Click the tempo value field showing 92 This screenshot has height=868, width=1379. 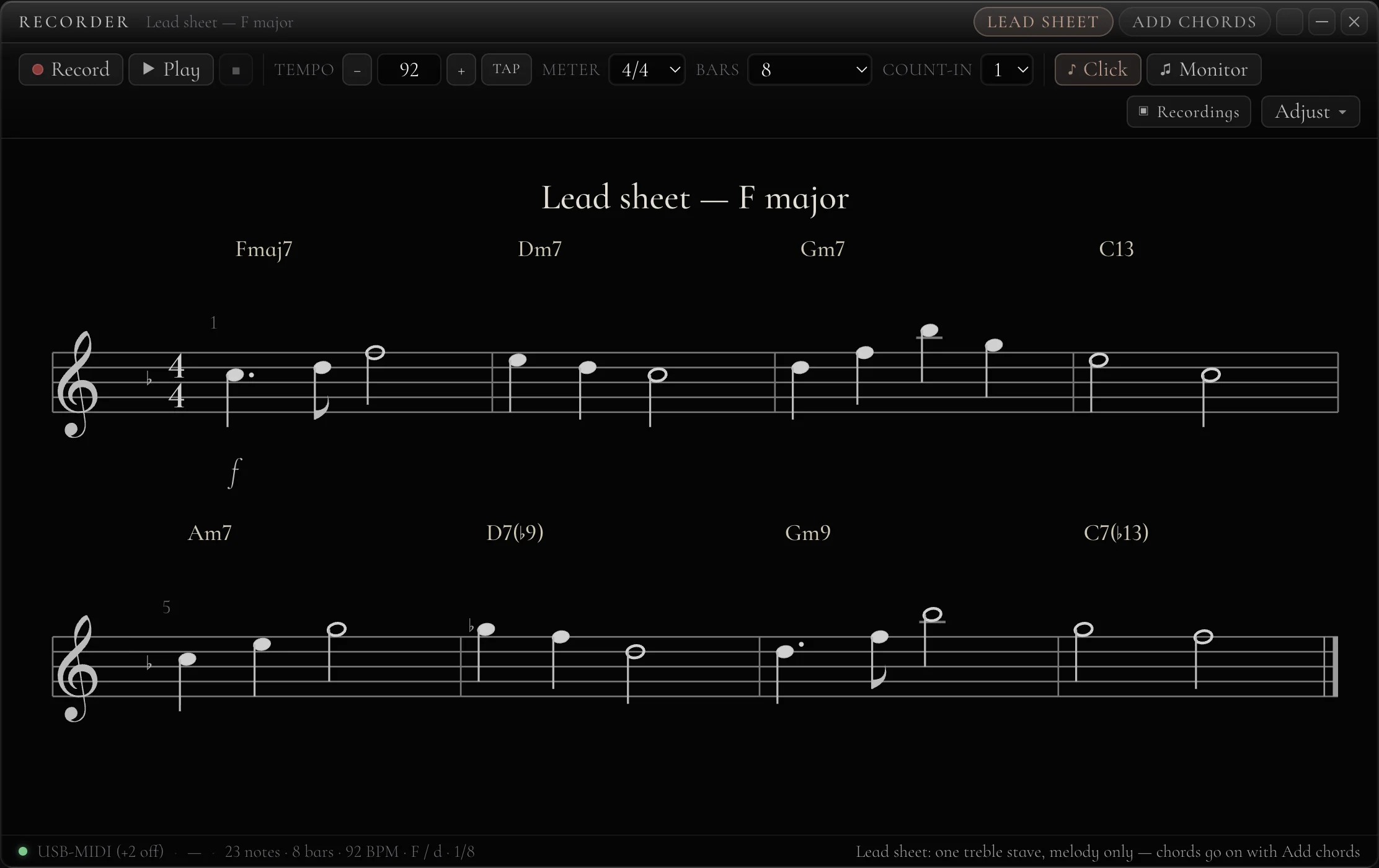coord(409,69)
